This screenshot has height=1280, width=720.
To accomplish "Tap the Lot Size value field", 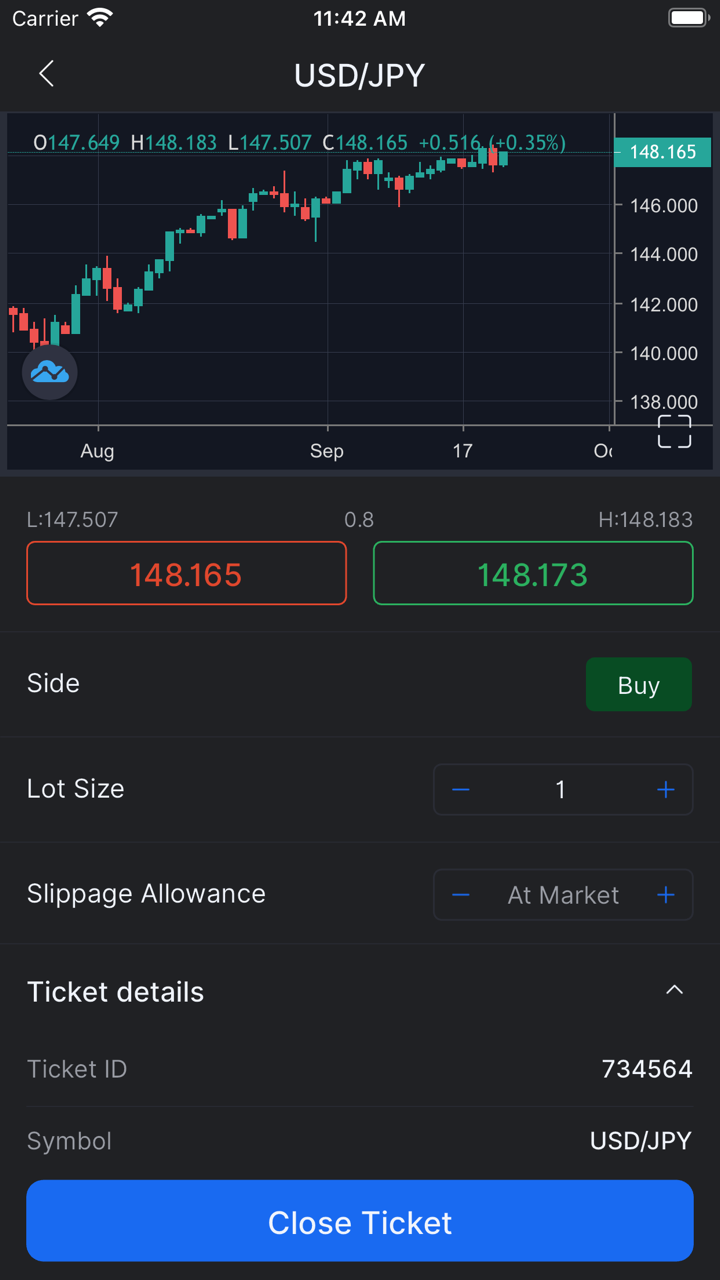I will click(x=561, y=790).
